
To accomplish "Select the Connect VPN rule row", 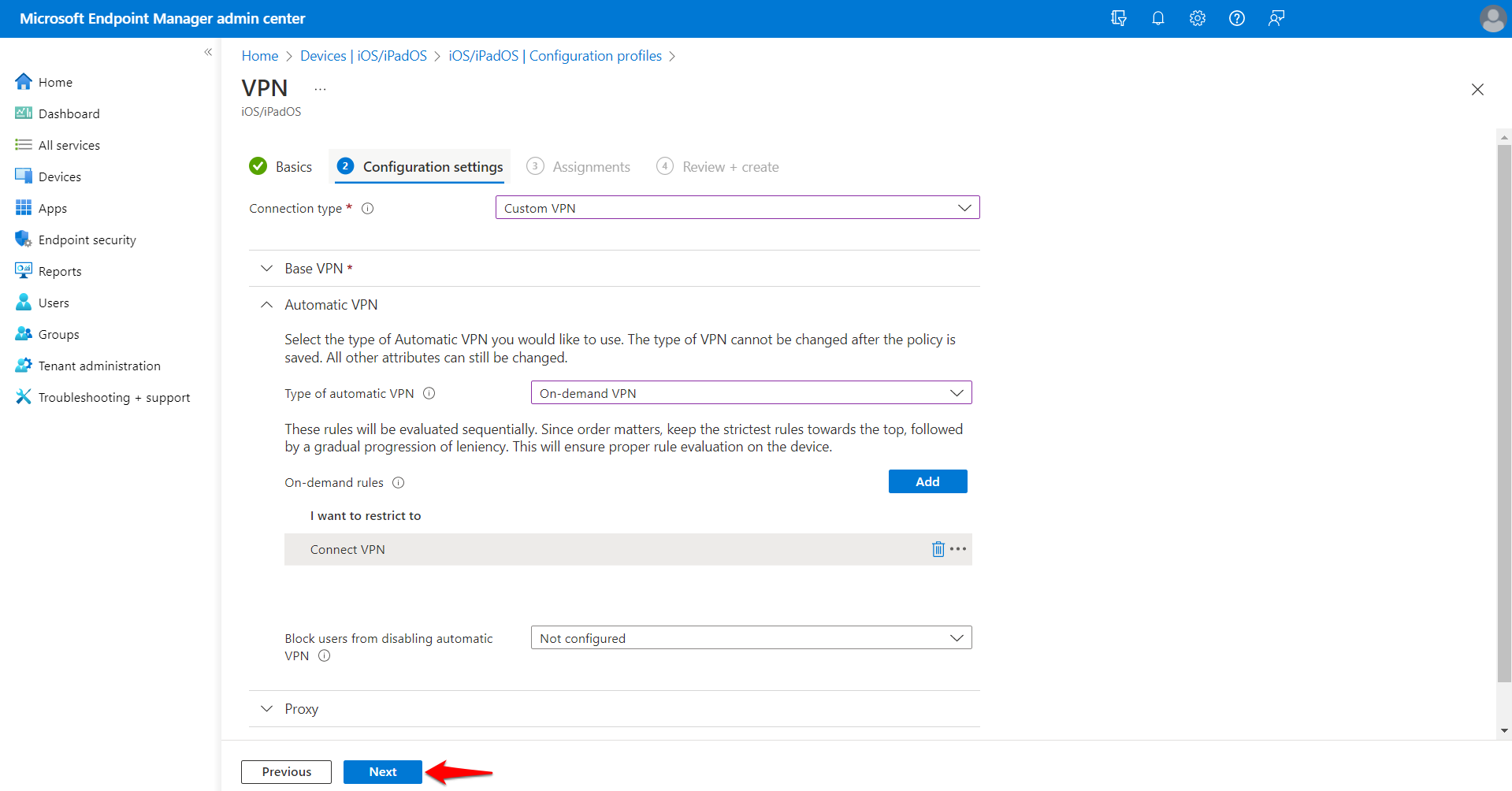I will click(628, 549).
